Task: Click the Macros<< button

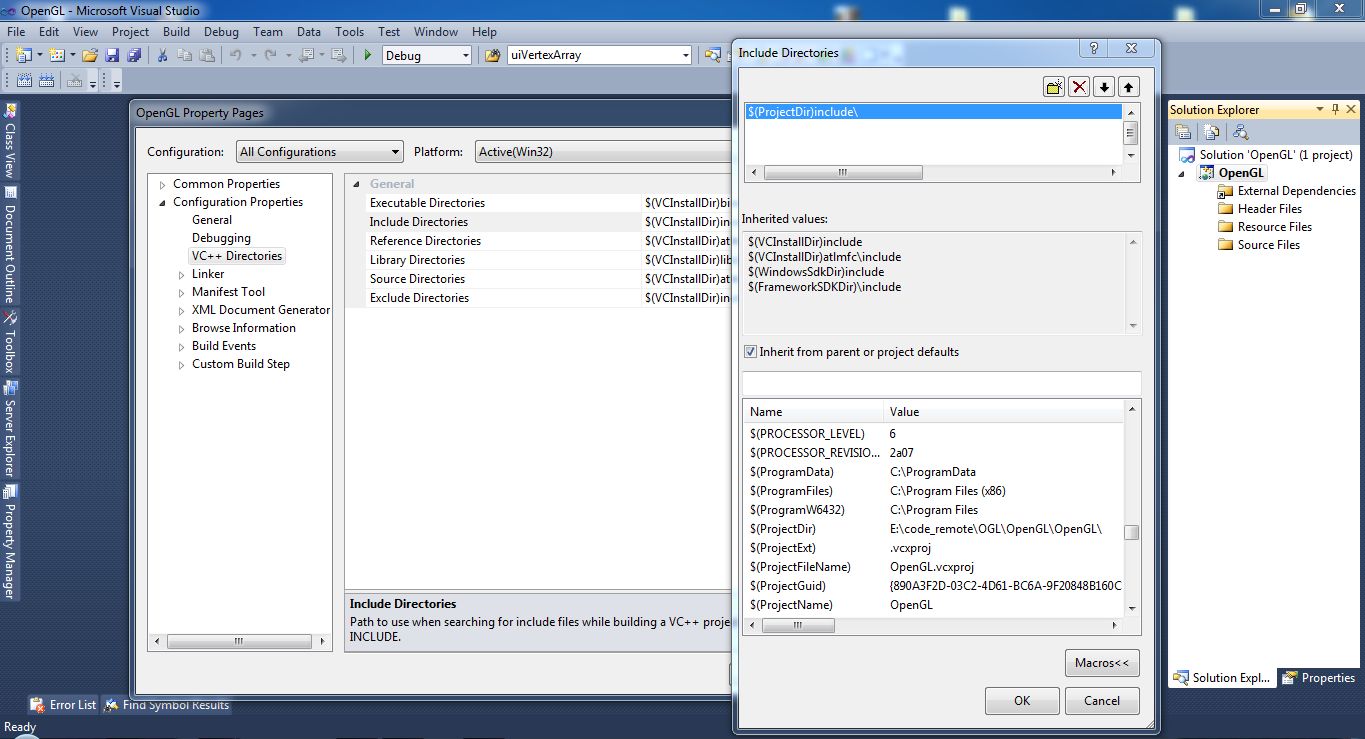Action: pyautogui.click(x=1102, y=663)
